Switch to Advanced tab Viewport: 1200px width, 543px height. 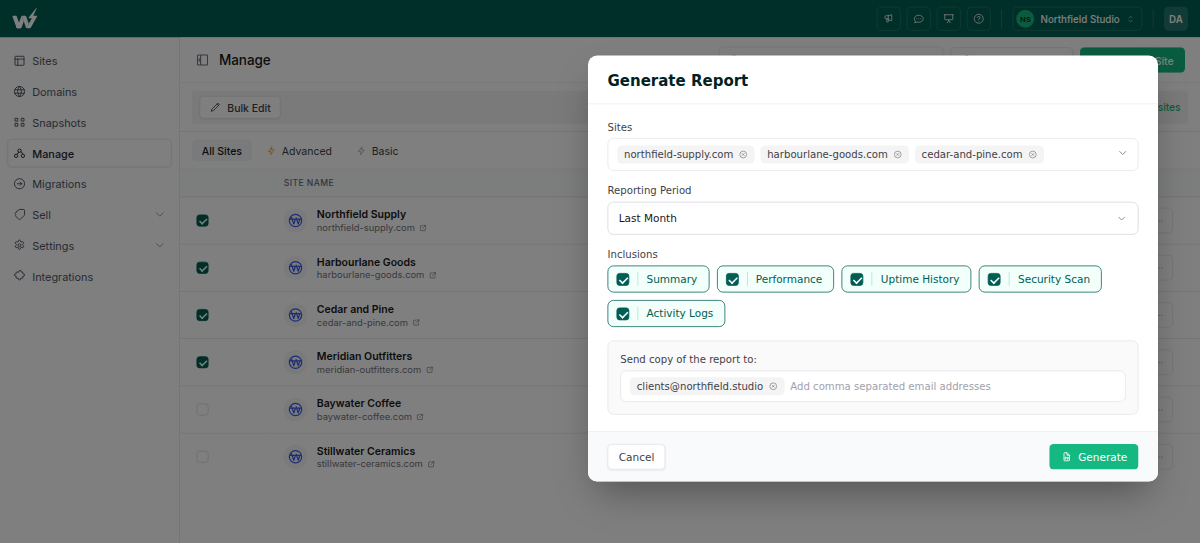click(299, 151)
